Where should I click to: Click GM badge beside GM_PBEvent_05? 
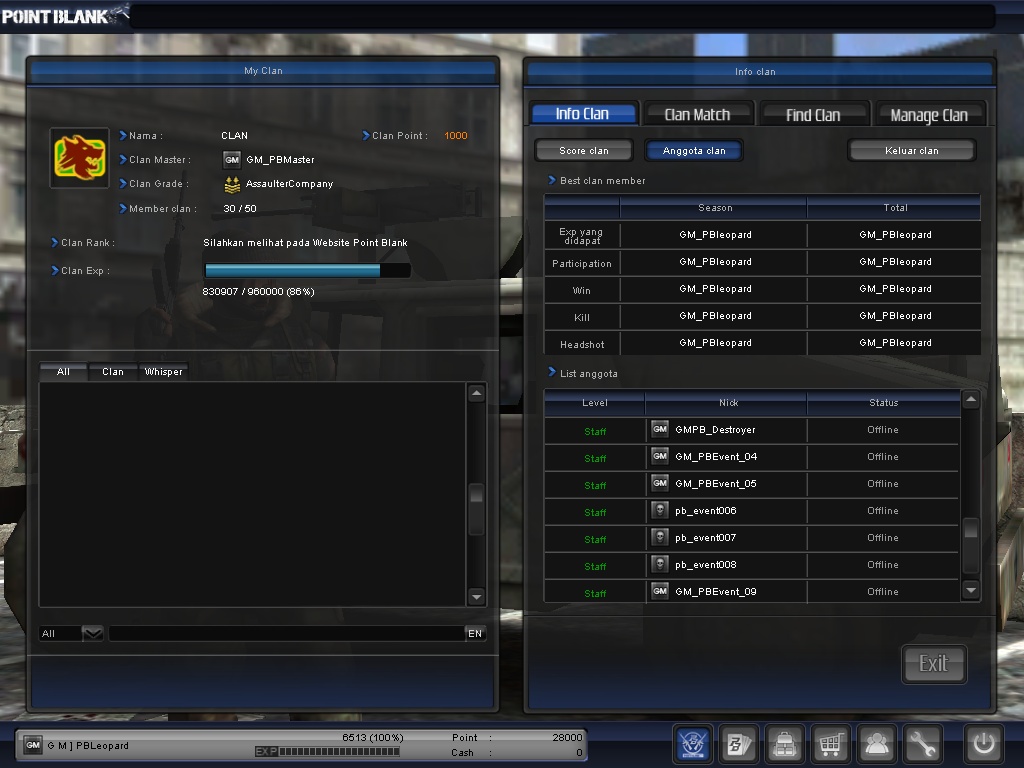660,483
